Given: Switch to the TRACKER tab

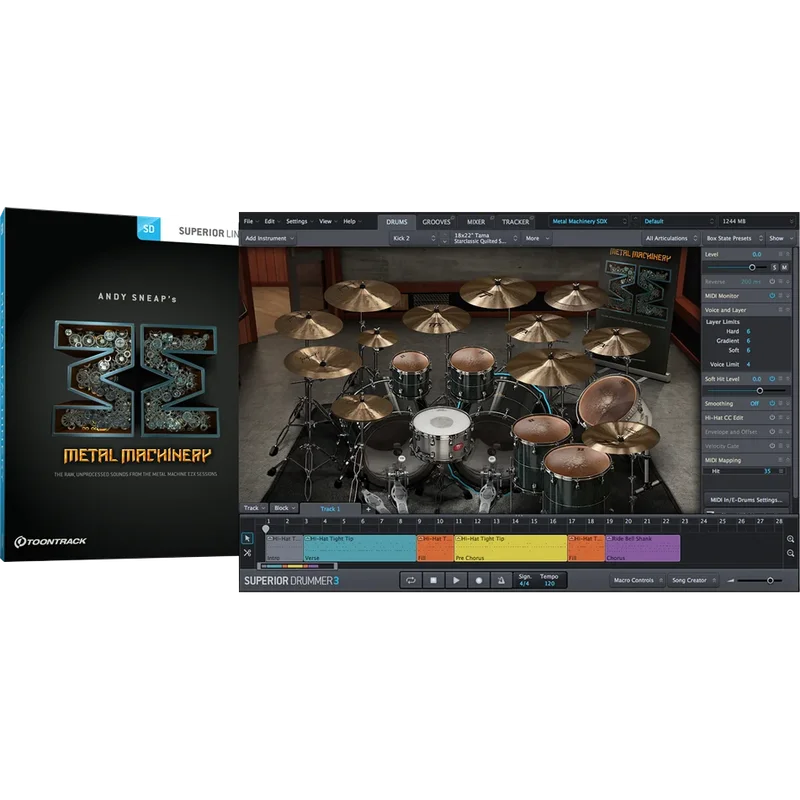Looking at the screenshot, I should 515,222.
